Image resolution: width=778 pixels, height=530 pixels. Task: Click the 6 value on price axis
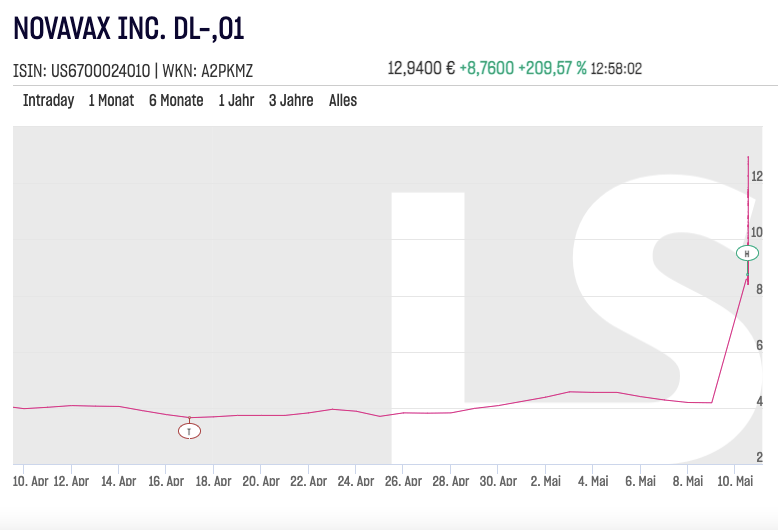pyautogui.click(x=759, y=345)
